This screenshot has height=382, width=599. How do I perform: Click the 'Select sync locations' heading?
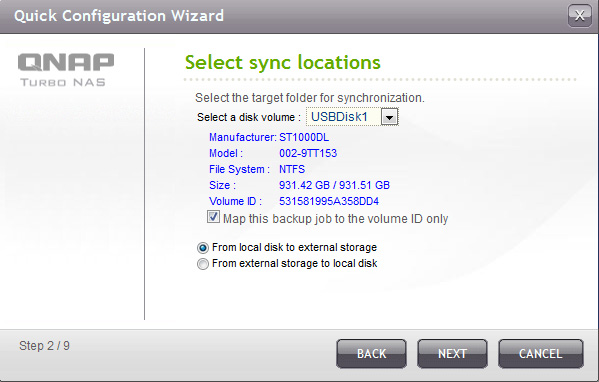click(x=283, y=63)
